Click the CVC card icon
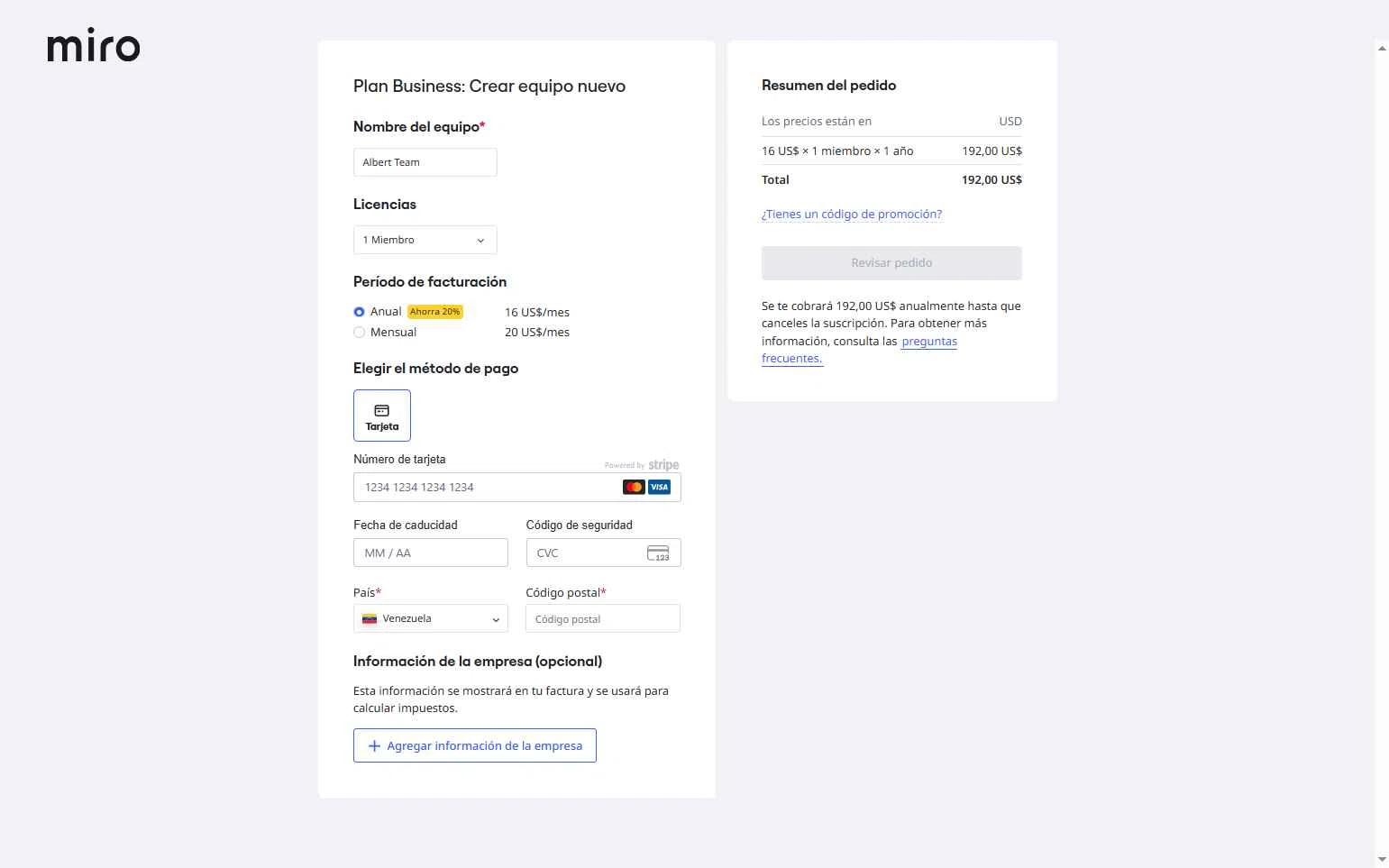 pos(658,553)
